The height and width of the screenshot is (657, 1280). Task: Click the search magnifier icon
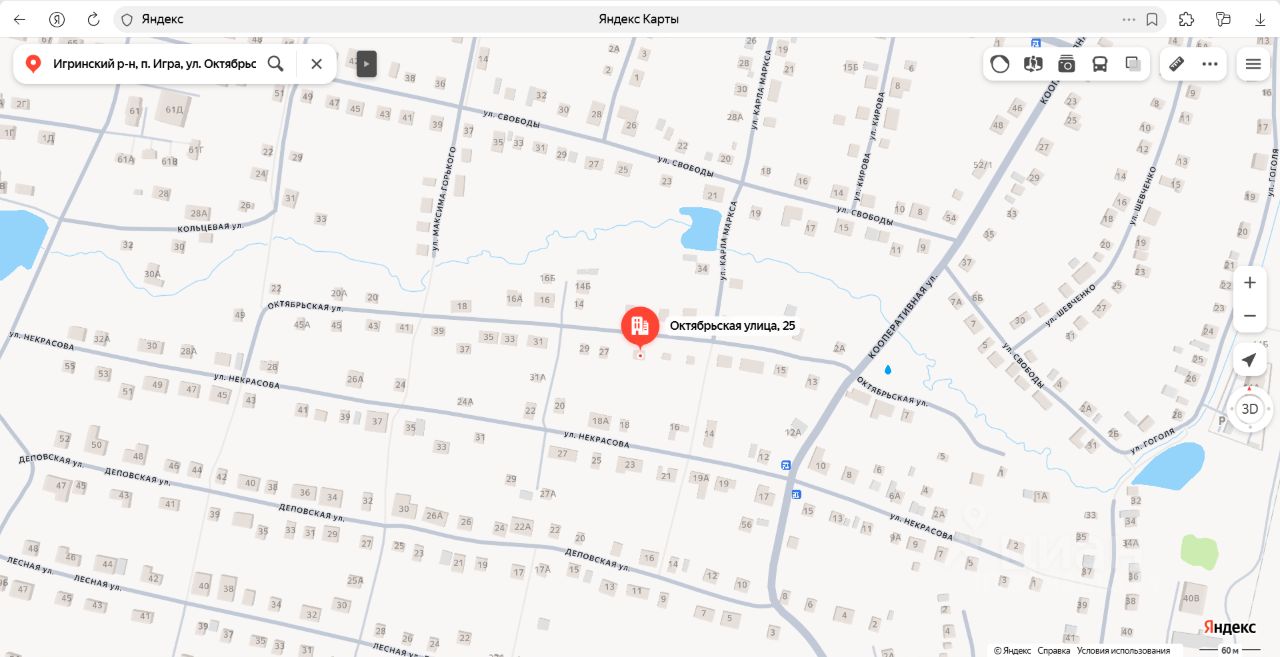[276, 64]
